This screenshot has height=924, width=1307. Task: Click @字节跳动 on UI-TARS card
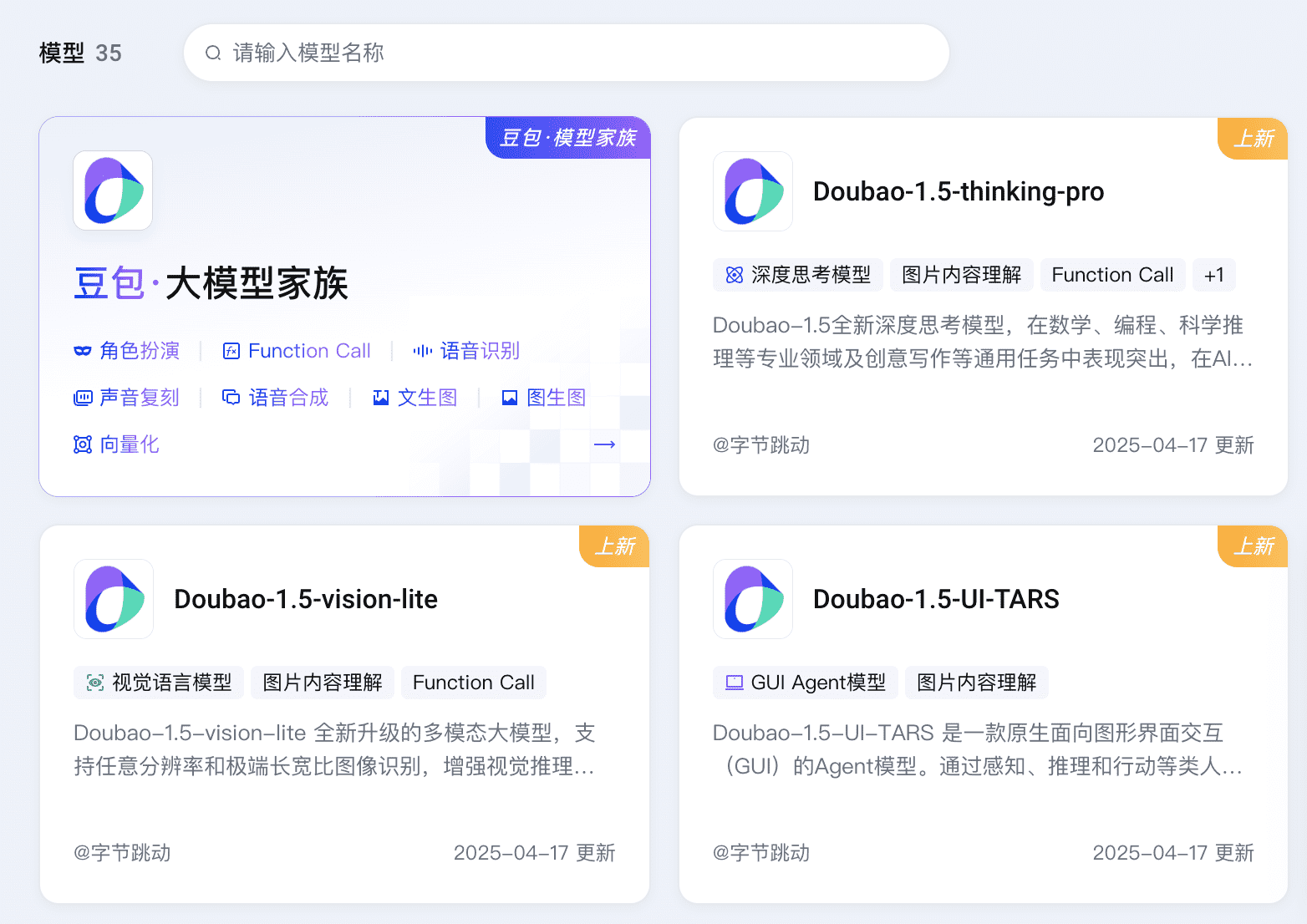pyautogui.click(x=761, y=853)
